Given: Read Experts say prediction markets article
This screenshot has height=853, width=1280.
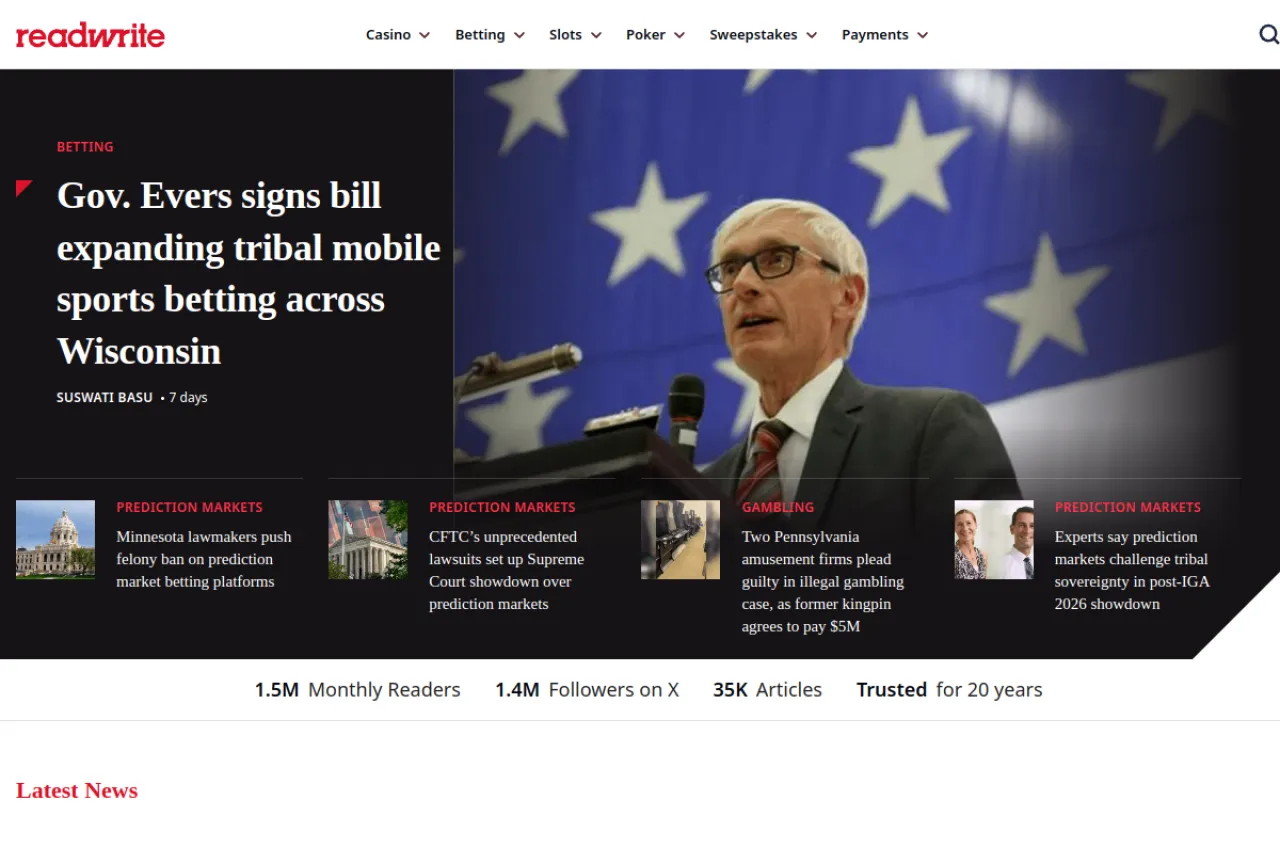Looking at the screenshot, I should click(1132, 570).
